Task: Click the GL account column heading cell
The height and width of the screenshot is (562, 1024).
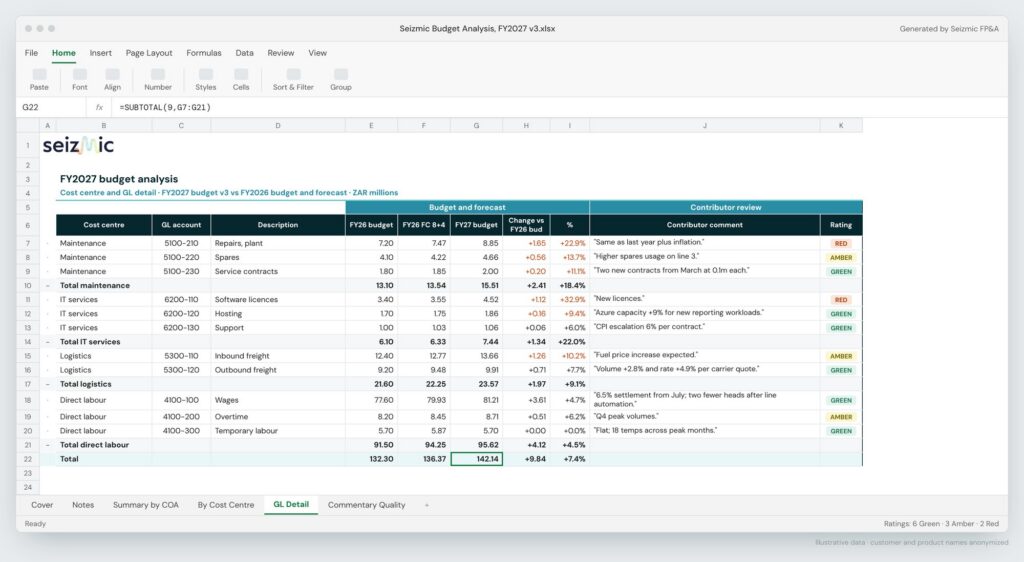Action: coord(182,225)
